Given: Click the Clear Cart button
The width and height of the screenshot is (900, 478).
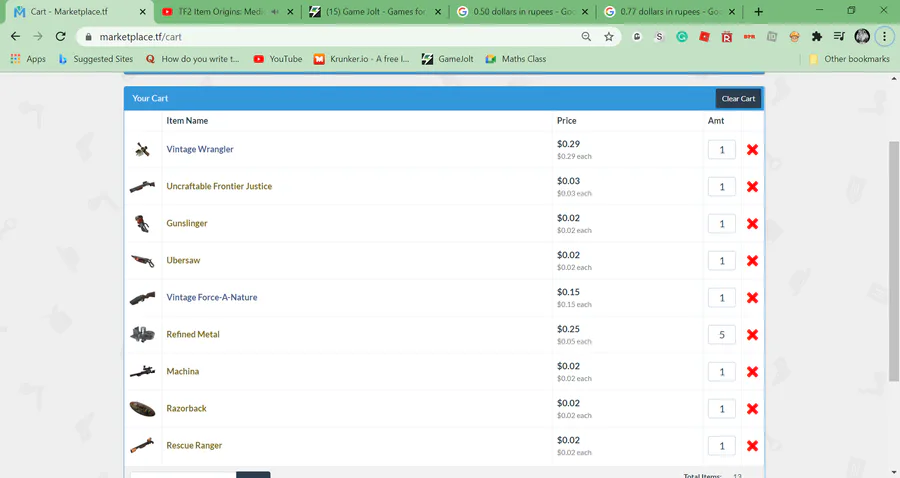Looking at the screenshot, I should pos(738,98).
